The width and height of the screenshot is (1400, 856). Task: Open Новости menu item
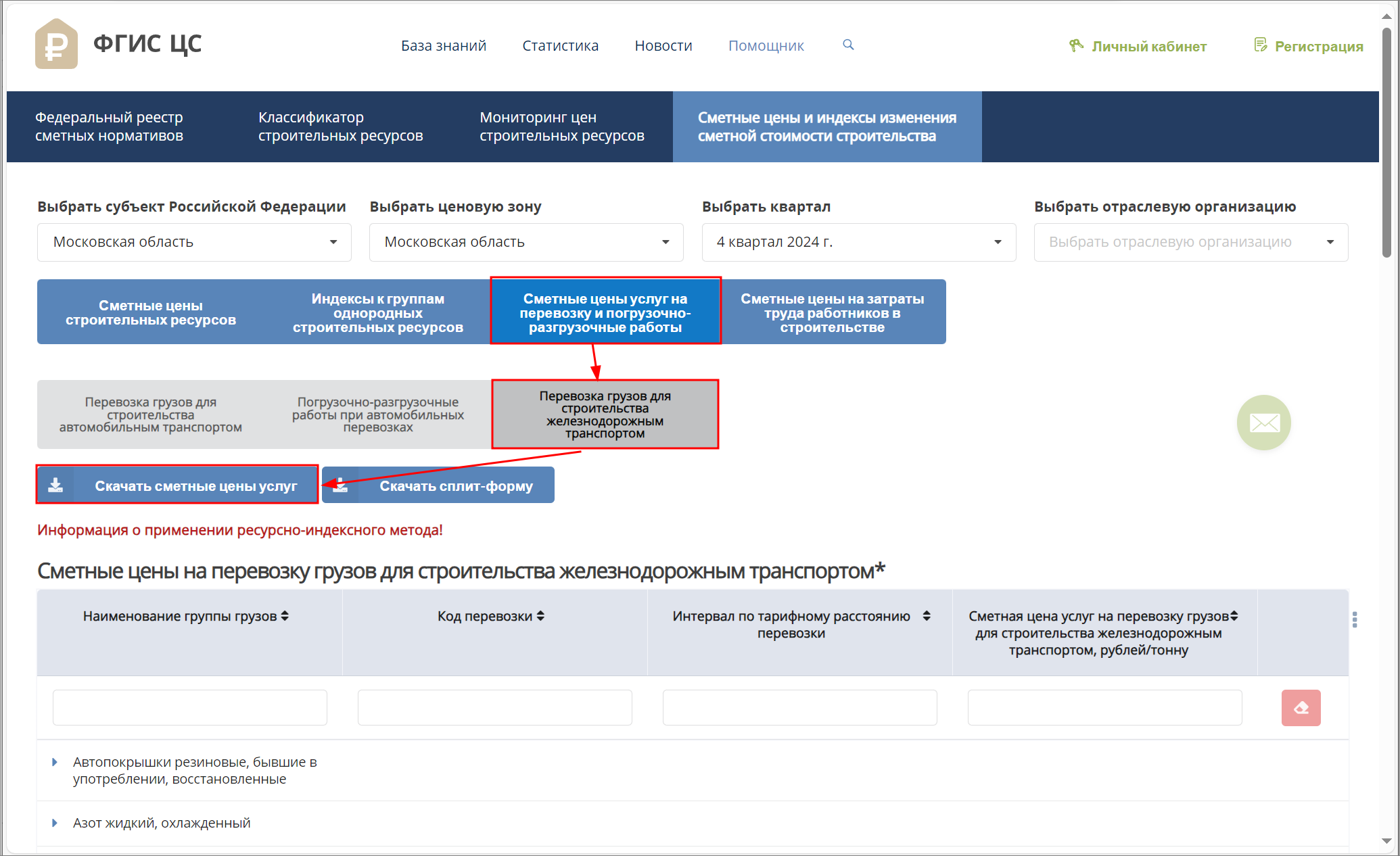(663, 45)
